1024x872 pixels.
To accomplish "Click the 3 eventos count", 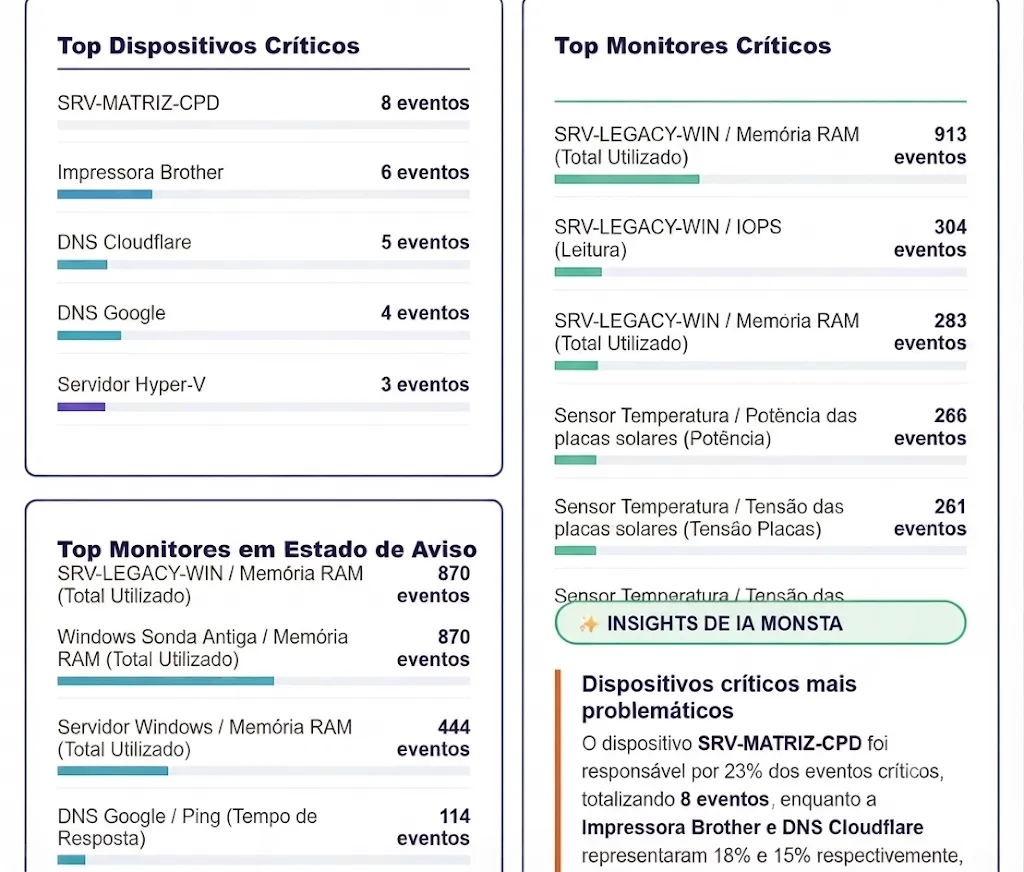I will 425,384.
